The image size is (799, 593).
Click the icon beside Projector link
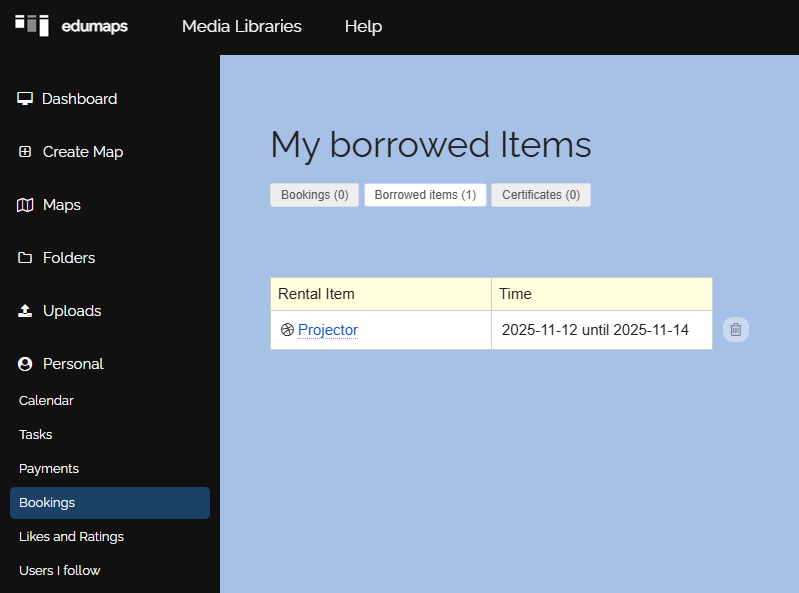pyautogui.click(x=287, y=330)
